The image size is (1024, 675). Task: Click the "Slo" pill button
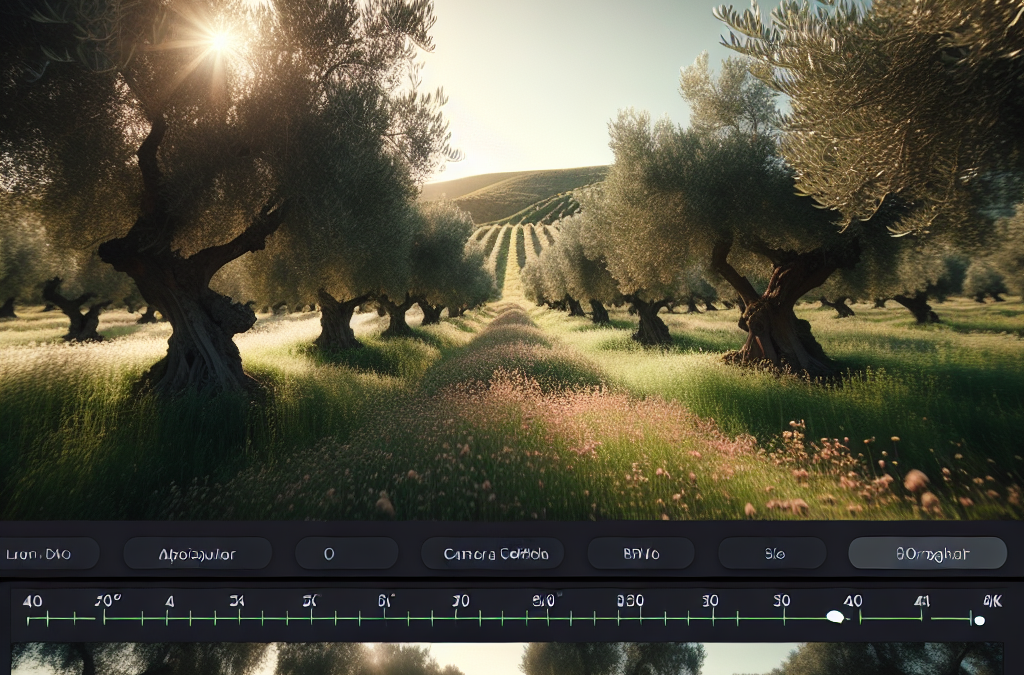(x=772, y=554)
